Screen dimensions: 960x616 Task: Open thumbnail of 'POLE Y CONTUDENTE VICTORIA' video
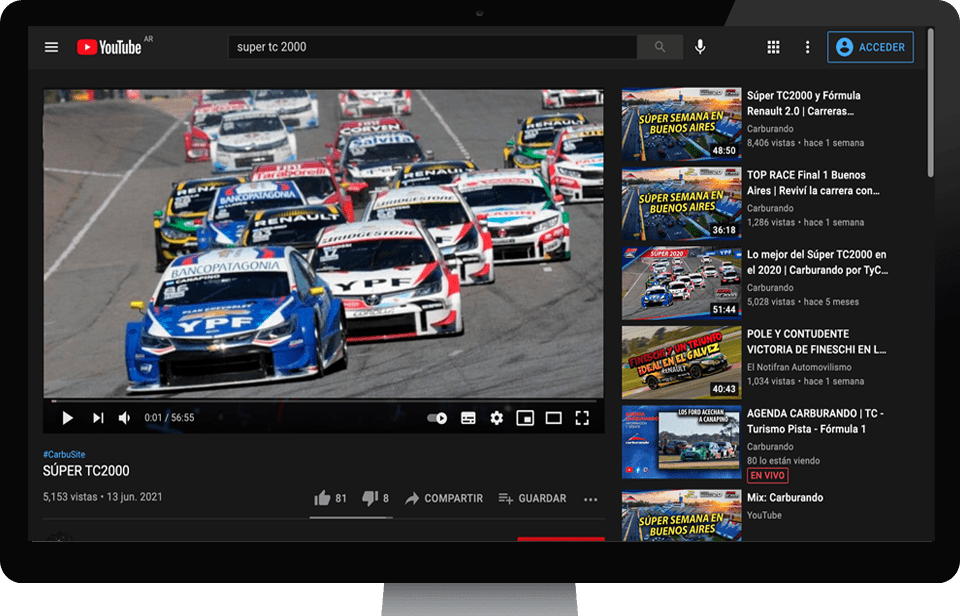pos(681,362)
